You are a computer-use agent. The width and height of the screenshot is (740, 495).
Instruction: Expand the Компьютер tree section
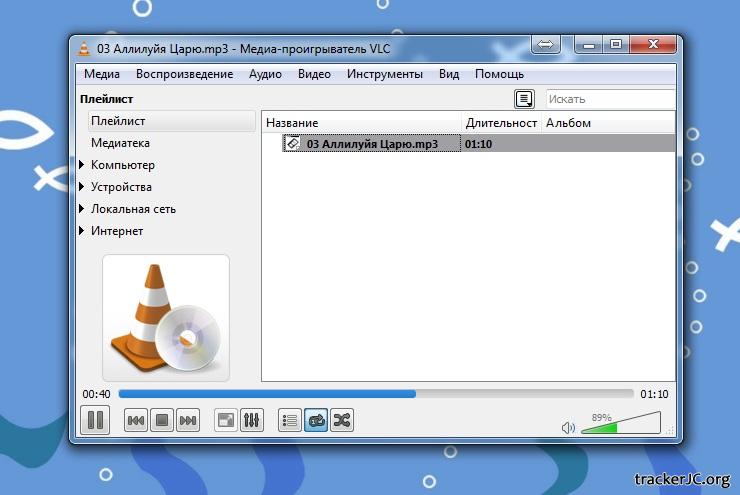tap(81, 165)
